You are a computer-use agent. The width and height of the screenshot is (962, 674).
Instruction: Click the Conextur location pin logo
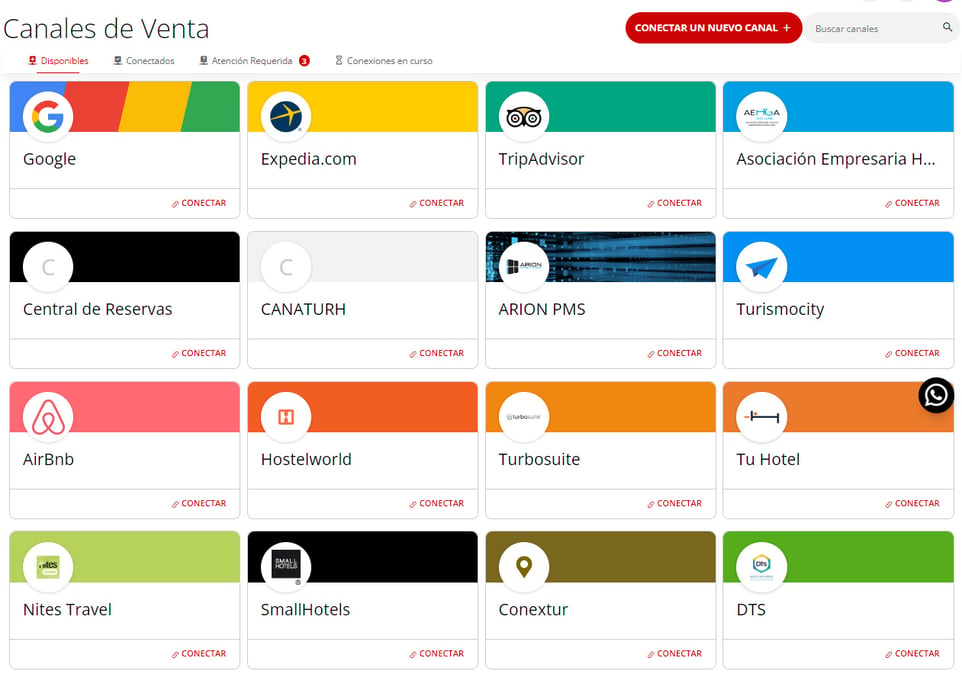click(524, 566)
